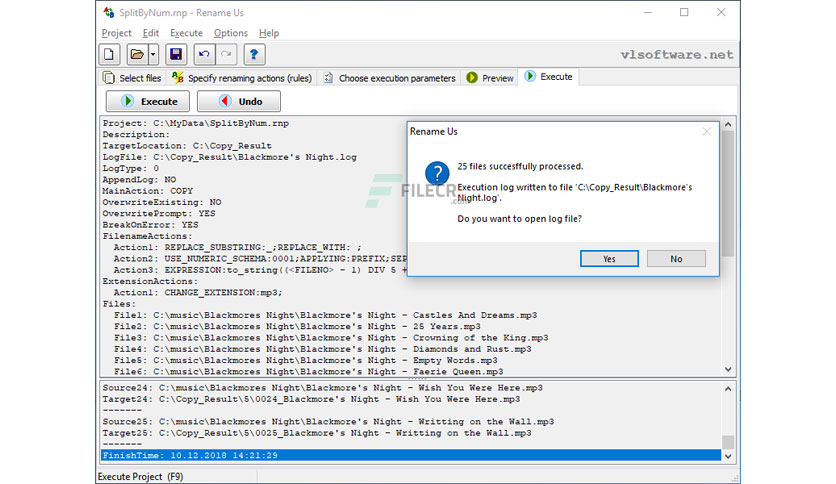This screenshot has width=836, height=484.
Task: Switch to Select files tab
Action: [x=132, y=78]
